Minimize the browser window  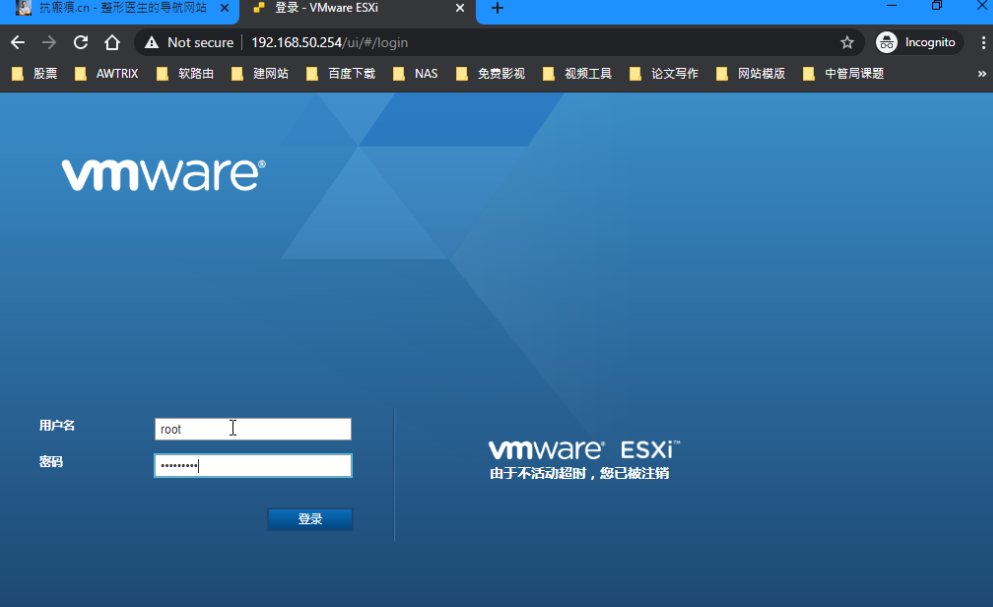(892, 6)
